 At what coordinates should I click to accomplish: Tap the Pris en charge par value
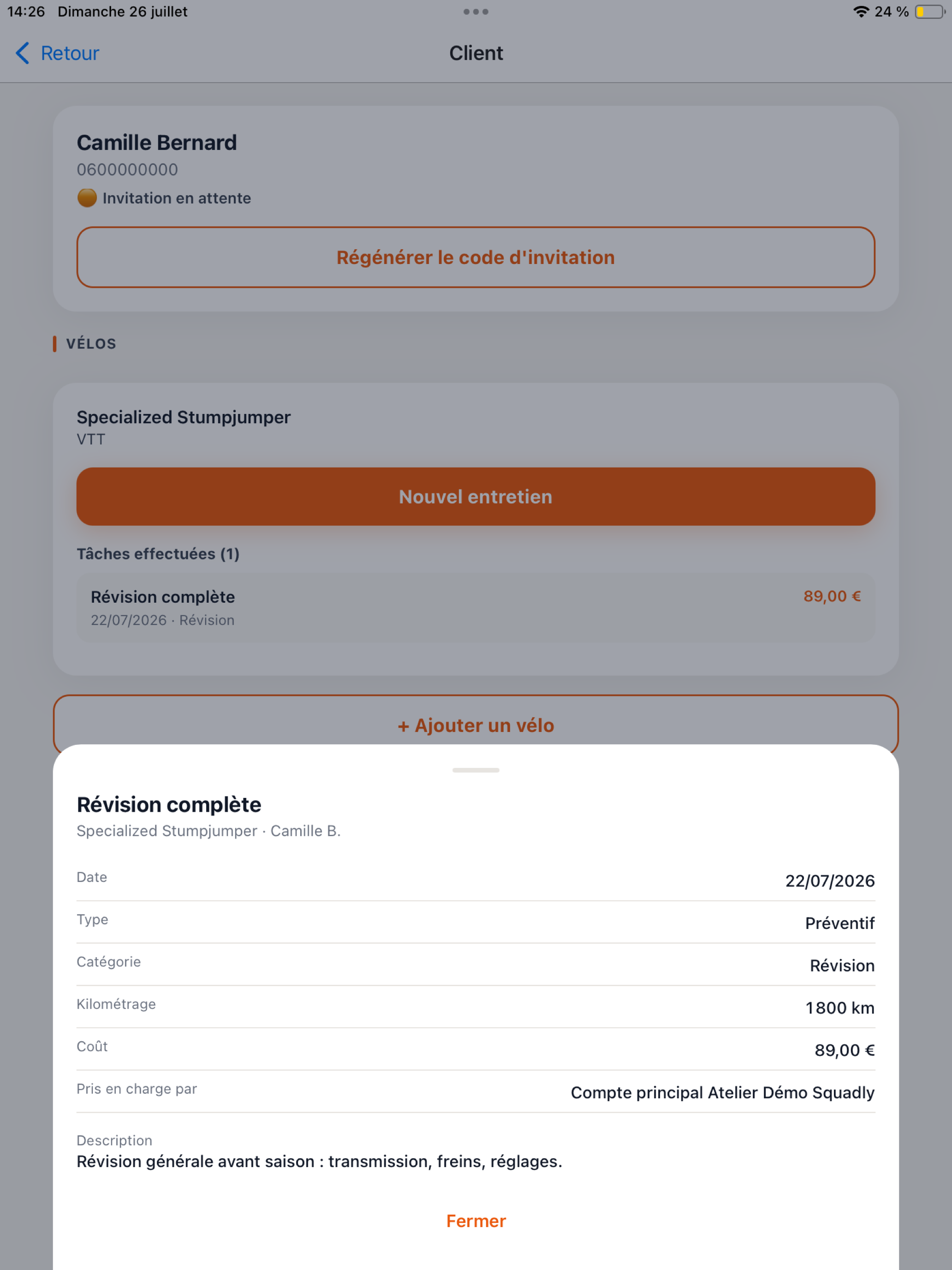click(722, 1092)
